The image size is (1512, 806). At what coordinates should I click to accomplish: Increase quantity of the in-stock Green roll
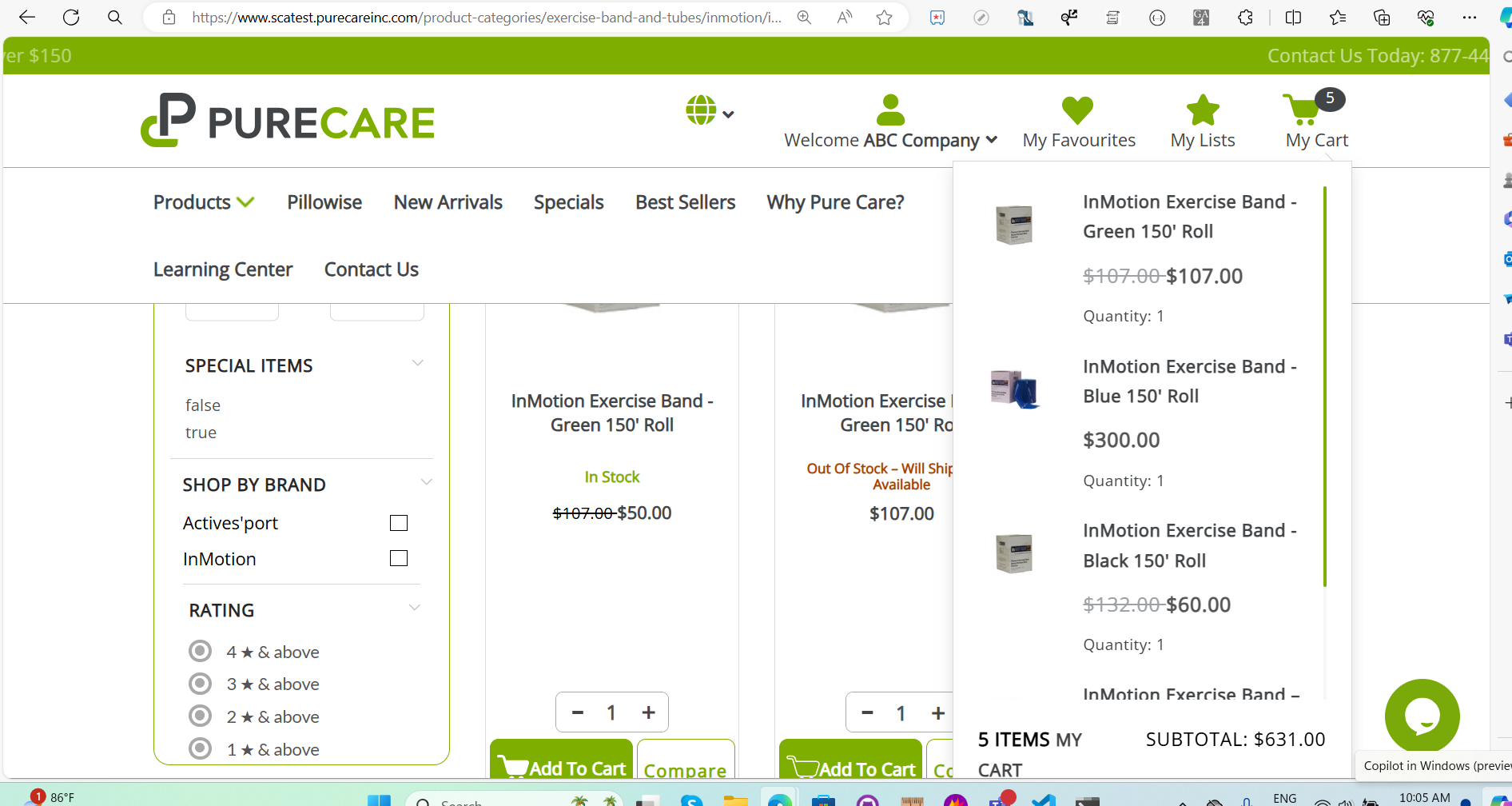tap(649, 712)
